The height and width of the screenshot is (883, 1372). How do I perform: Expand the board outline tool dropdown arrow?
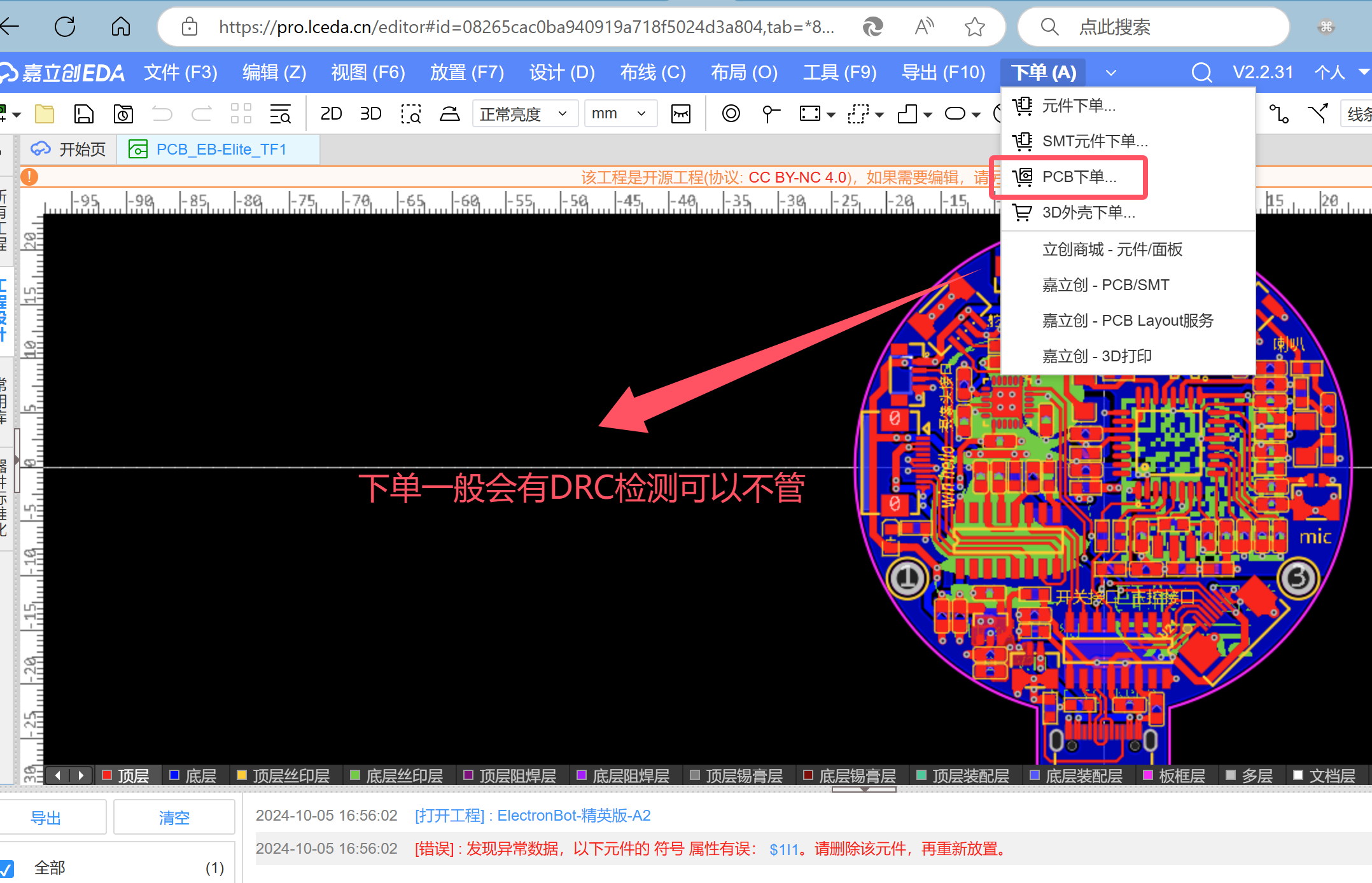[x=928, y=115]
